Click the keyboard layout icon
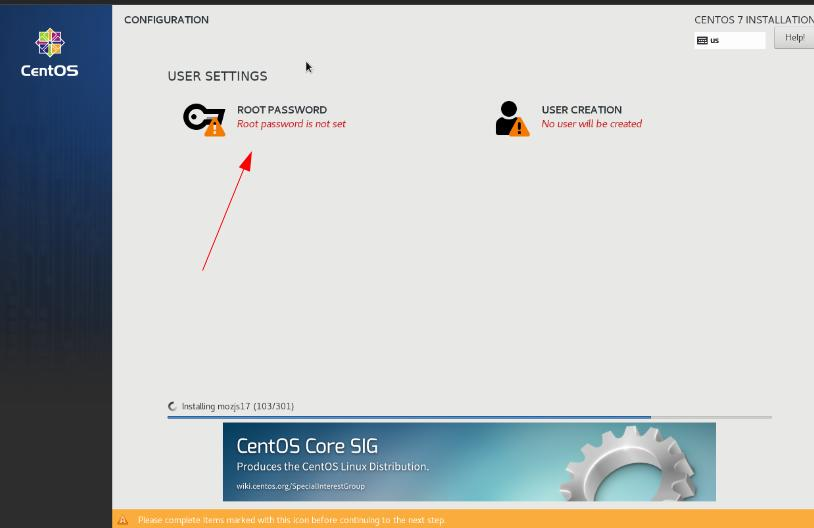Viewport: 814px width, 528px height. [x=702, y=40]
